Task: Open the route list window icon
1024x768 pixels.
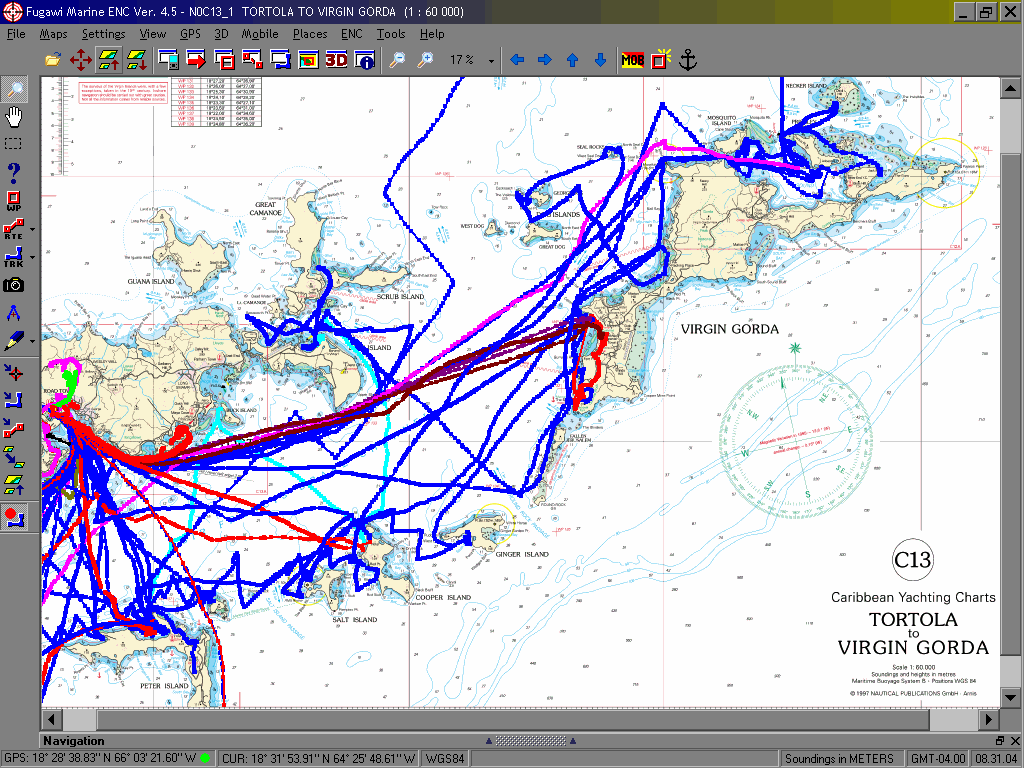Action: [252, 60]
